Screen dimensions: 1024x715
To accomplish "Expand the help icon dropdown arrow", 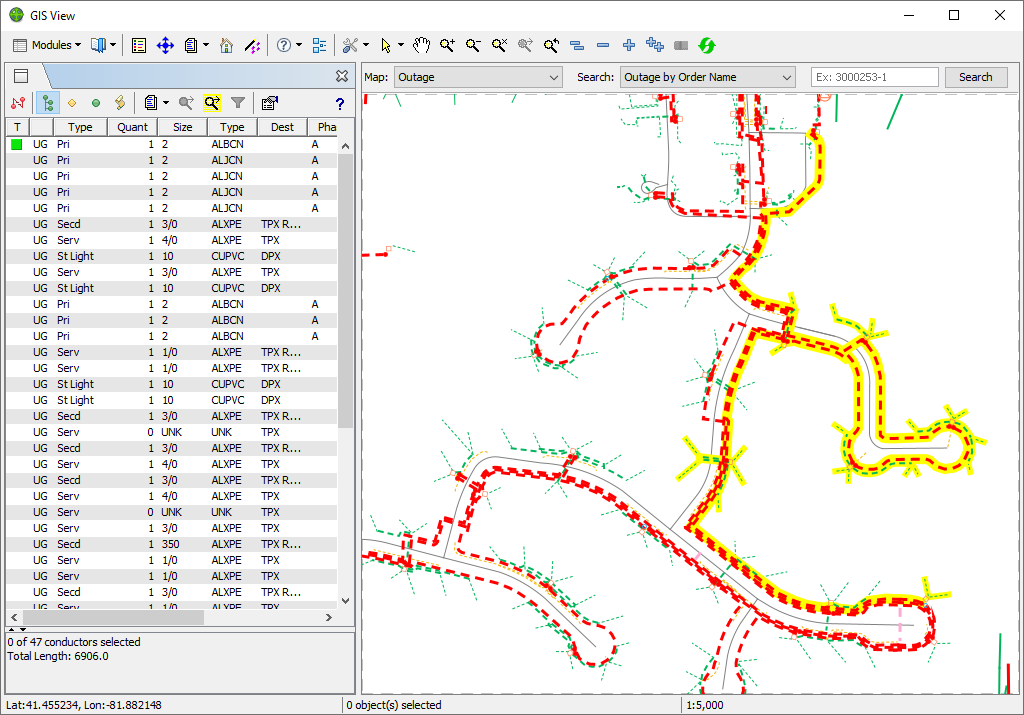I will tap(299, 45).
